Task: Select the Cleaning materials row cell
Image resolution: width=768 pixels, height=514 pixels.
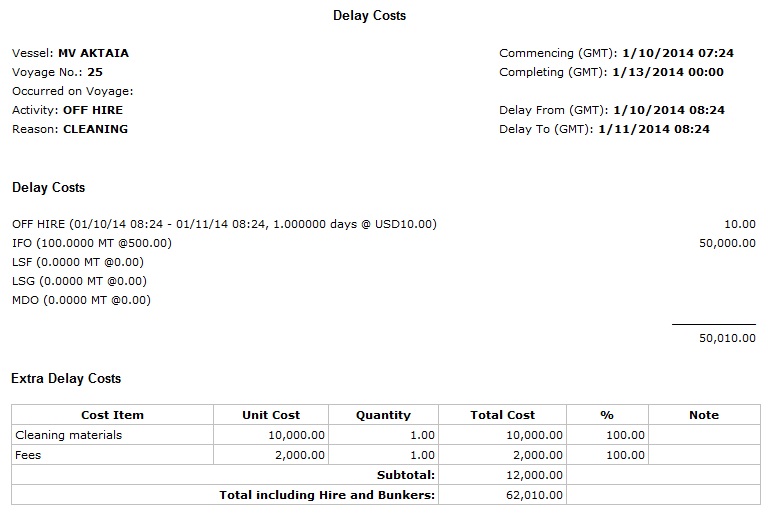Action: tap(68, 435)
